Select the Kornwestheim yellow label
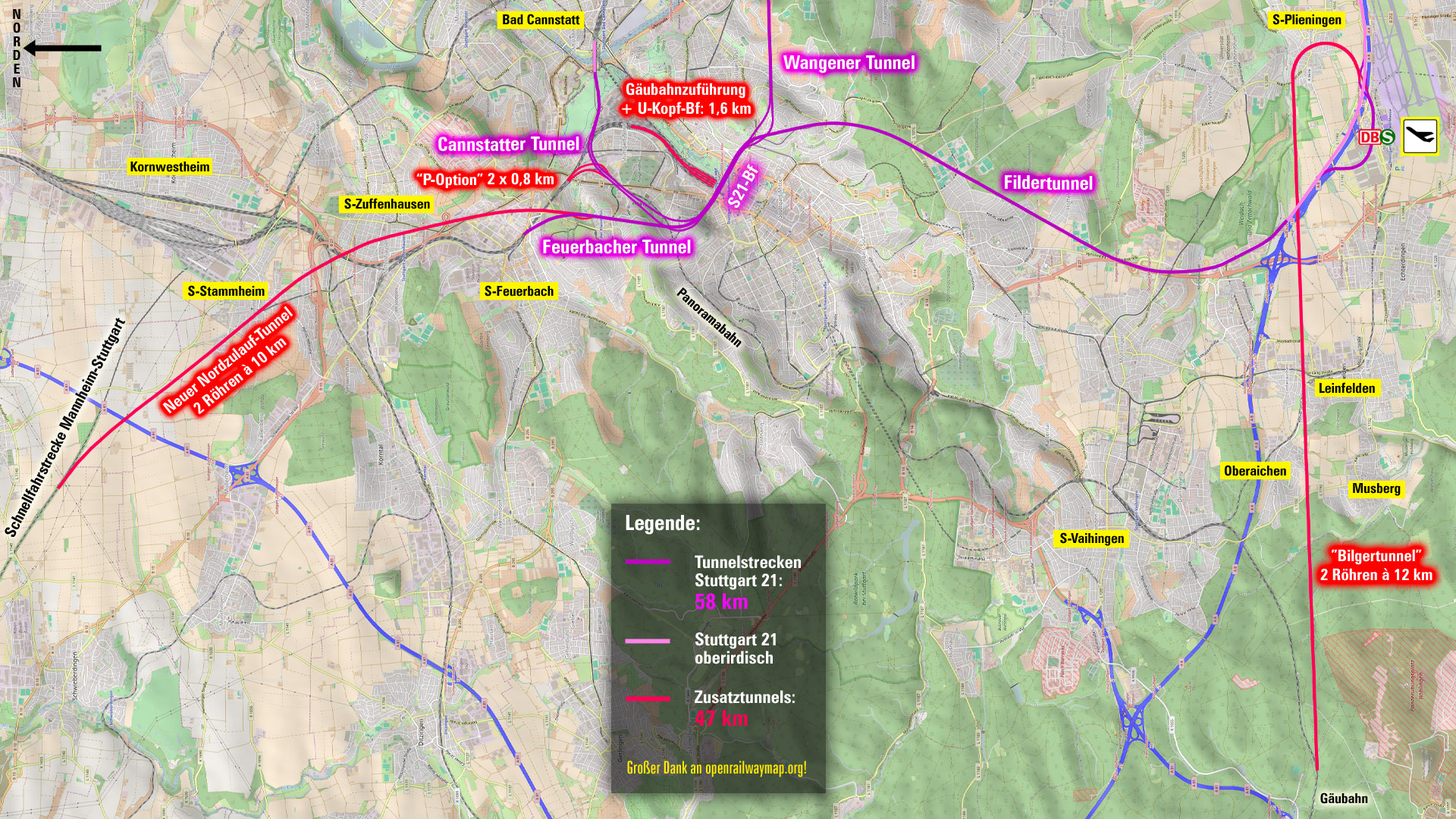This screenshot has width=1456, height=819. point(169,167)
